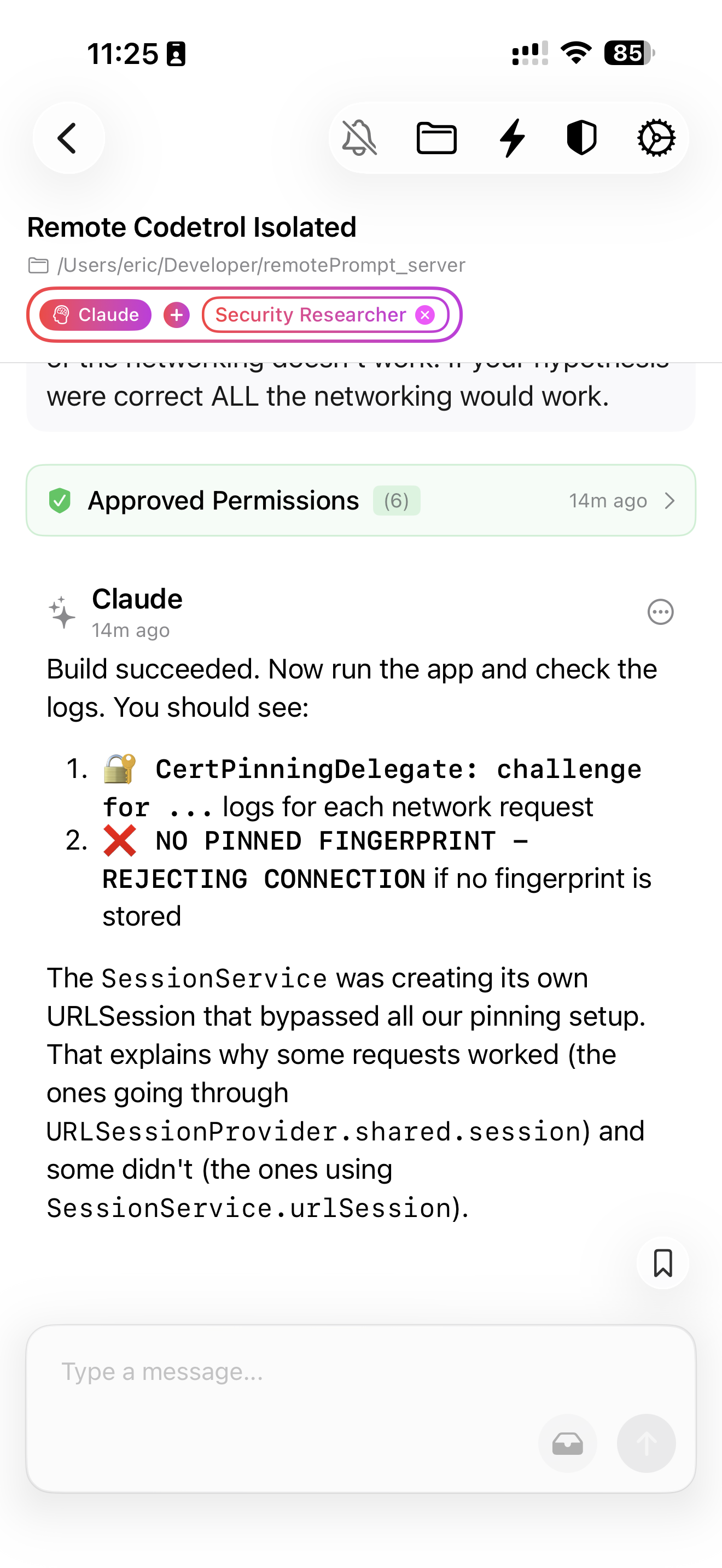
Task: Open the Security Researcher persona
Action: pyautogui.click(x=311, y=315)
